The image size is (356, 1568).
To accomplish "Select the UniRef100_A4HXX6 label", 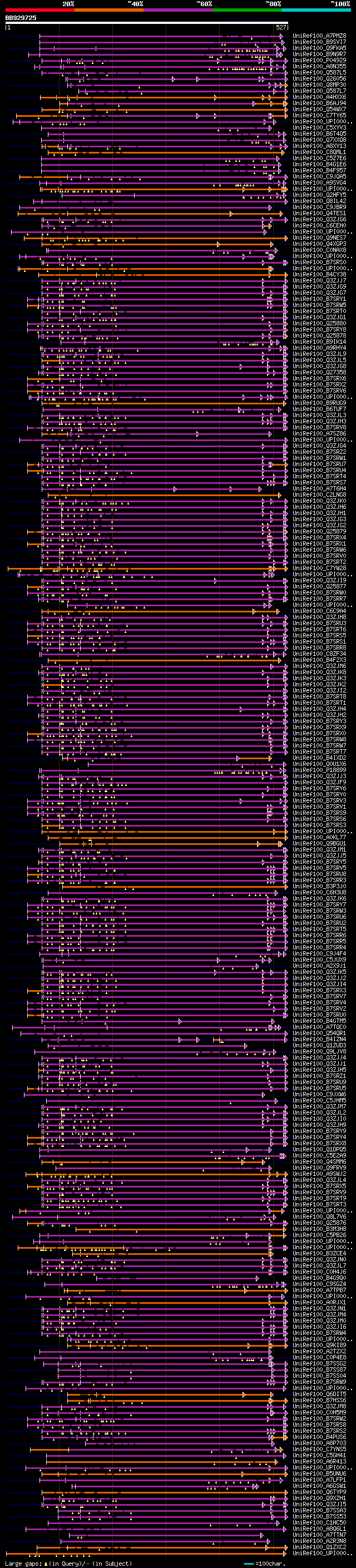I will coord(319,97).
